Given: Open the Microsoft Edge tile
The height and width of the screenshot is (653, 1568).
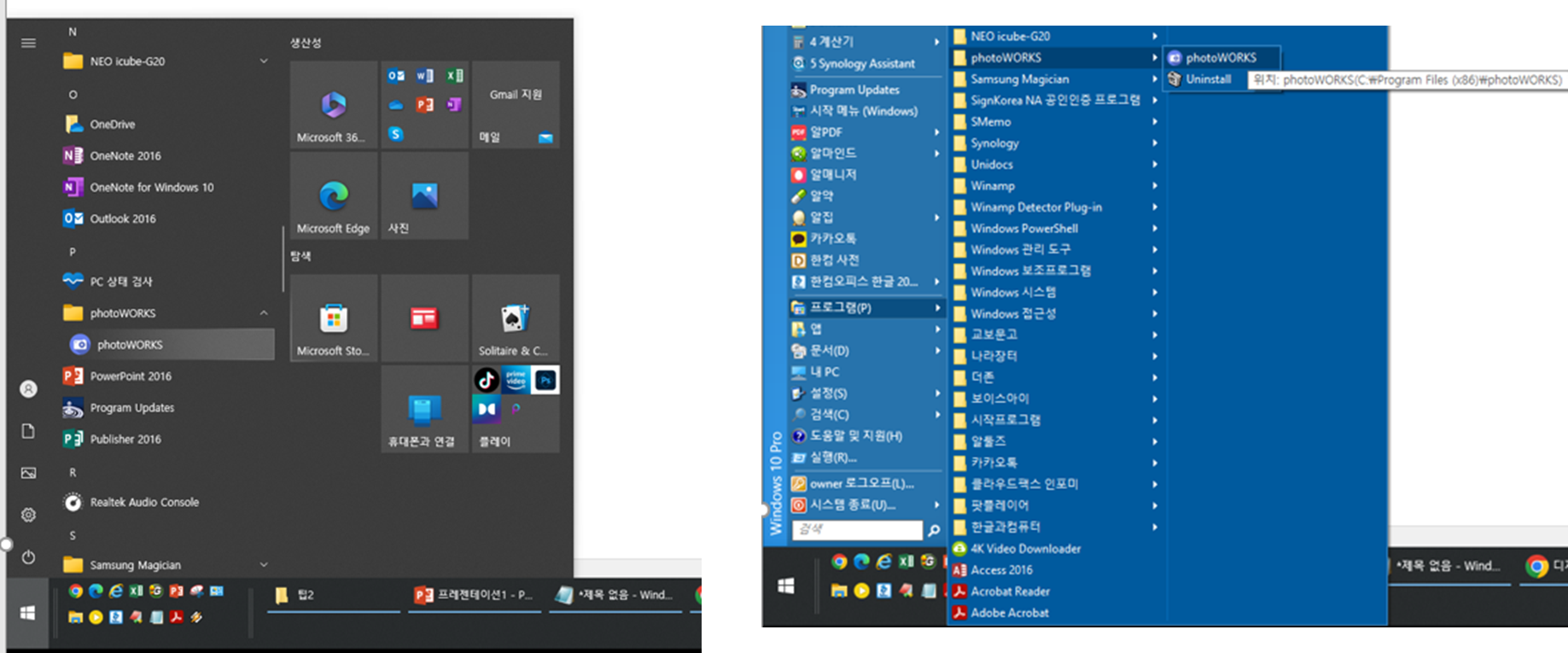Looking at the screenshot, I should tap(334, 196).
